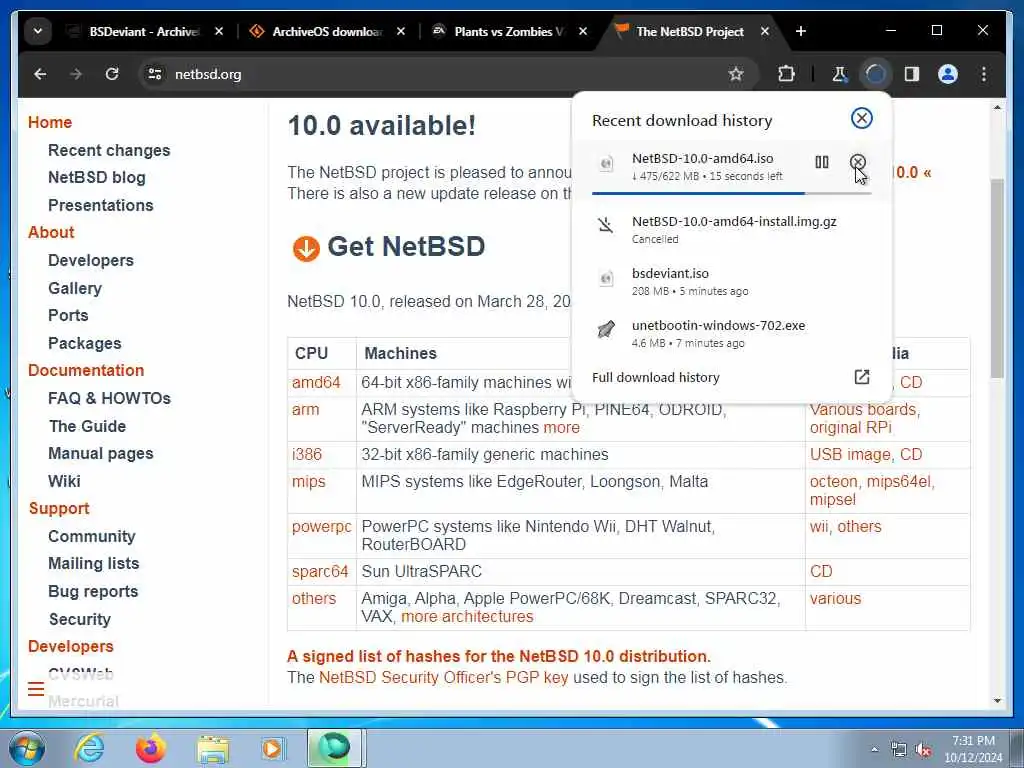The height and width of the screenshot is (768, 1024).
Task: Open the powerpc CPU link
Action: point(321,527)
